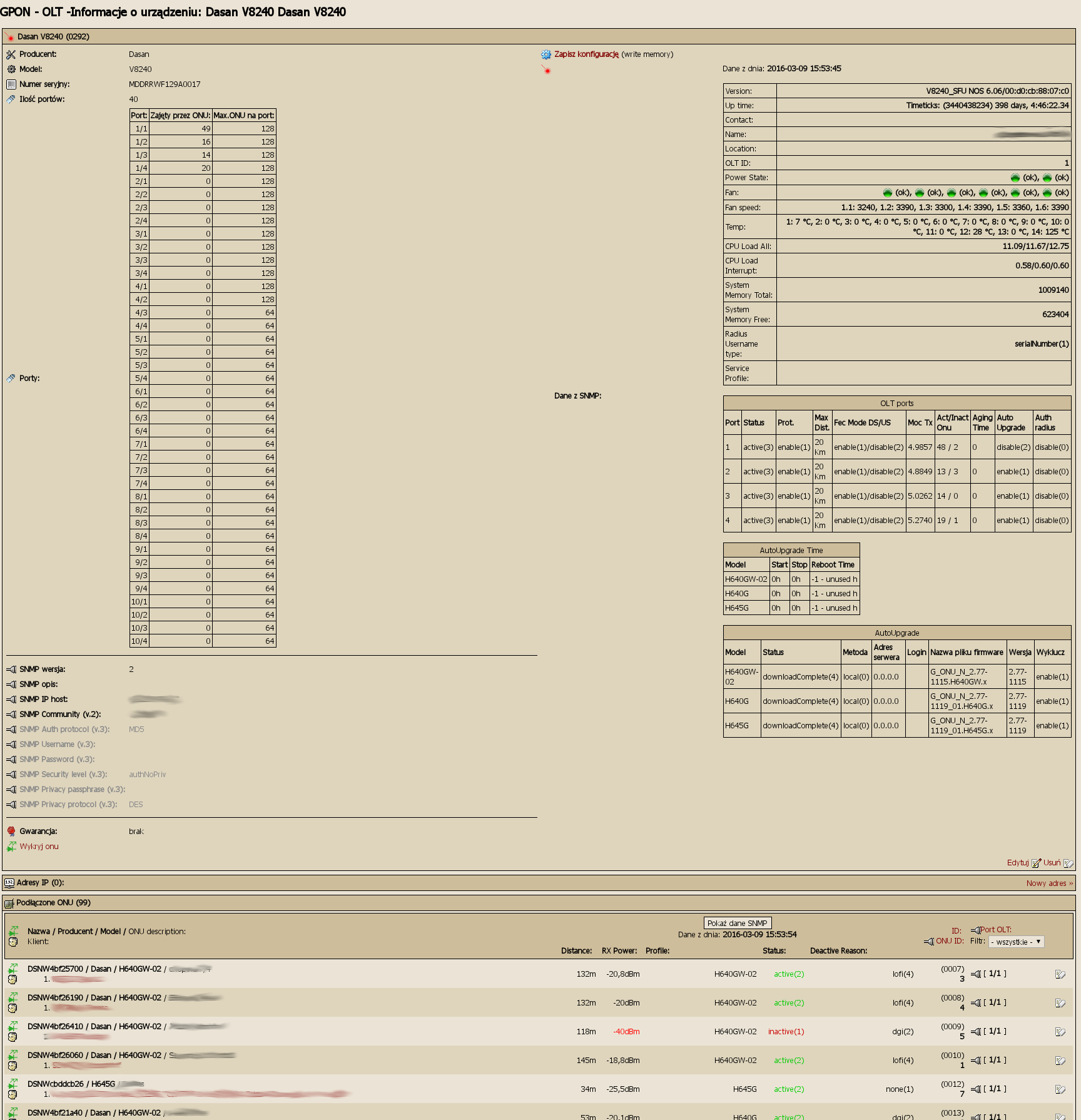Viewport: 1081px width, 1120px height.
Task: Click serial number MDDRRWF129A0017
Action: [x=165, y=84]
